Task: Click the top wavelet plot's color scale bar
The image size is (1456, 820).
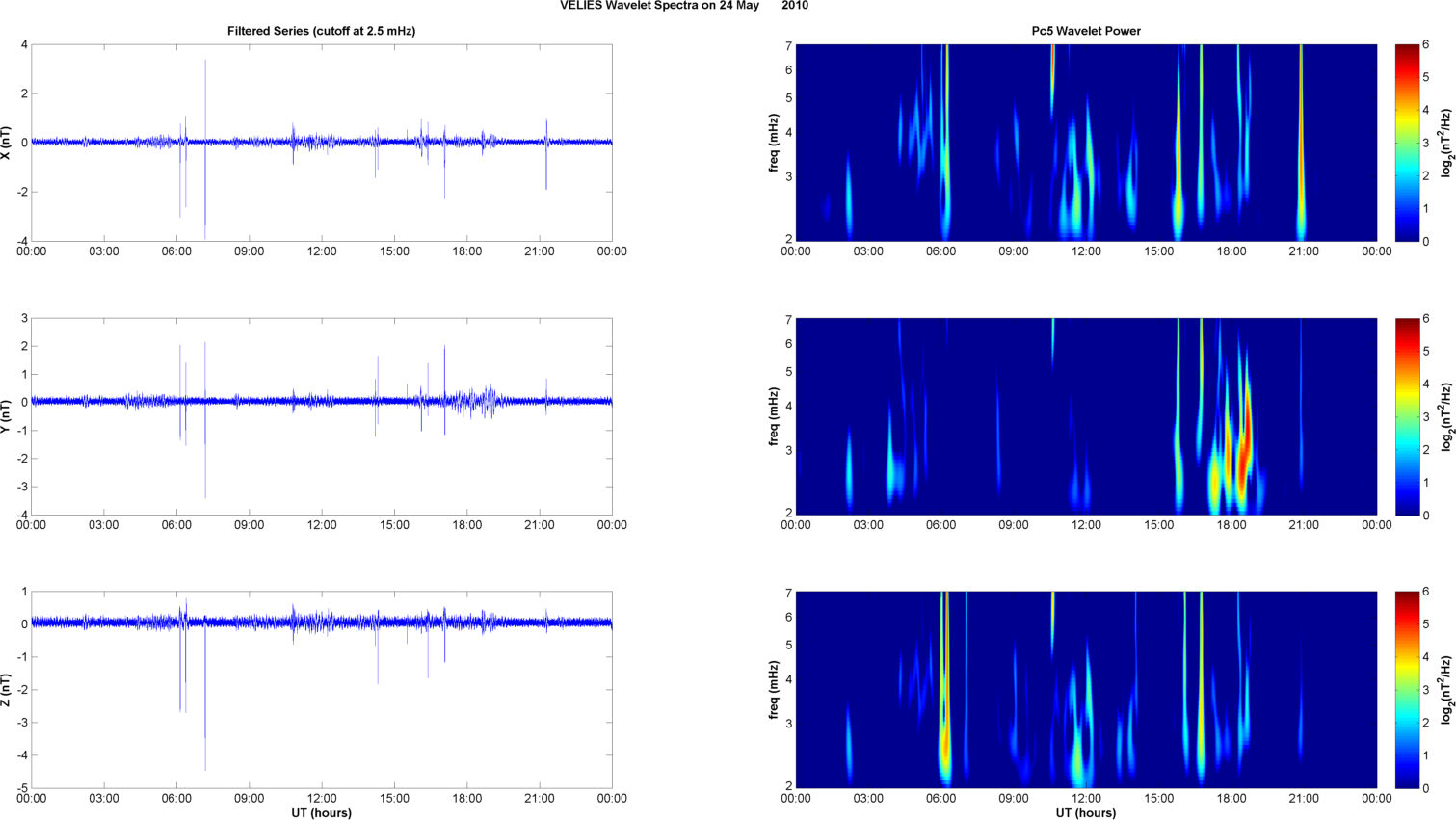Action: pos(1407,143)
